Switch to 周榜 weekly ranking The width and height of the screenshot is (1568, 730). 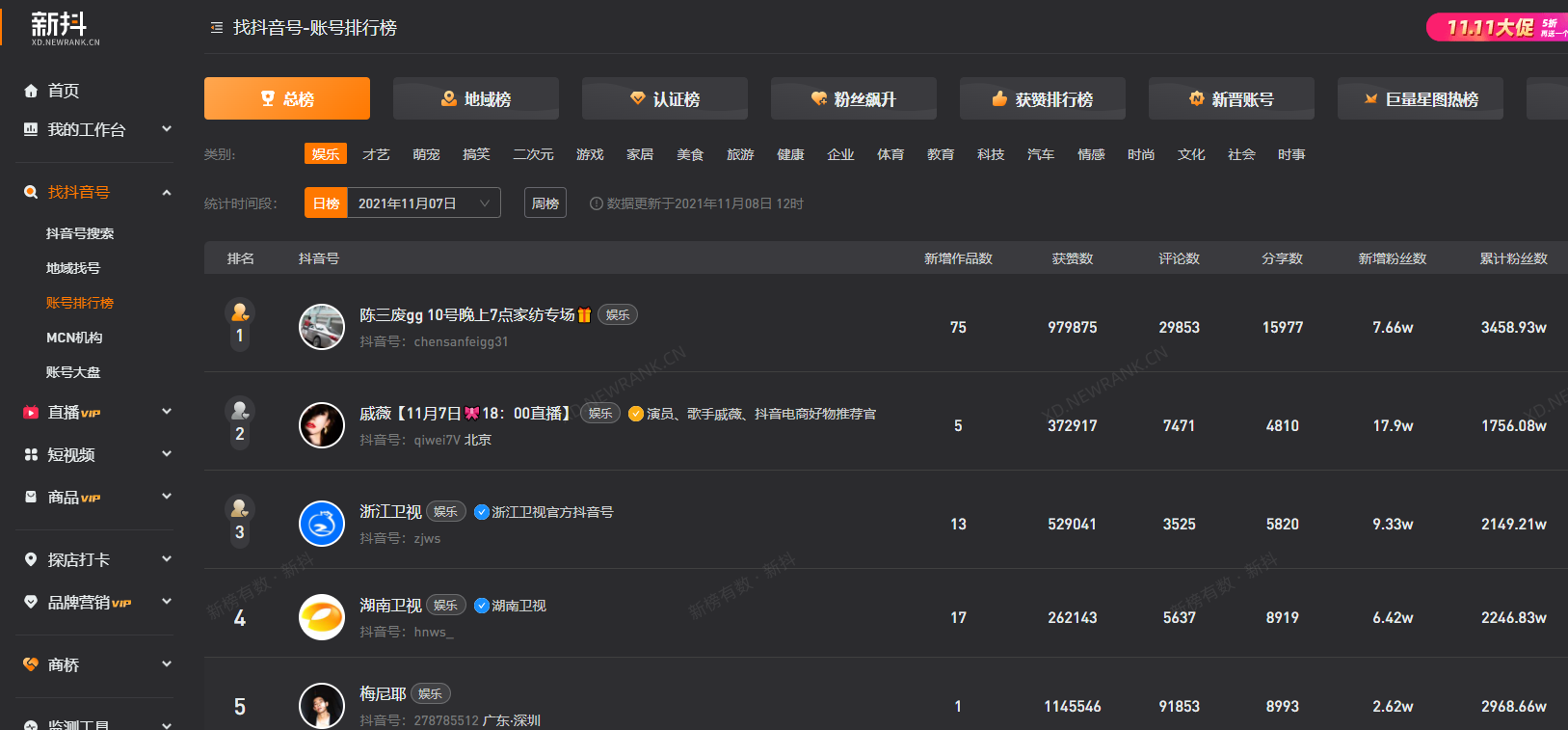pyautogui.click(x=545, y=203)
